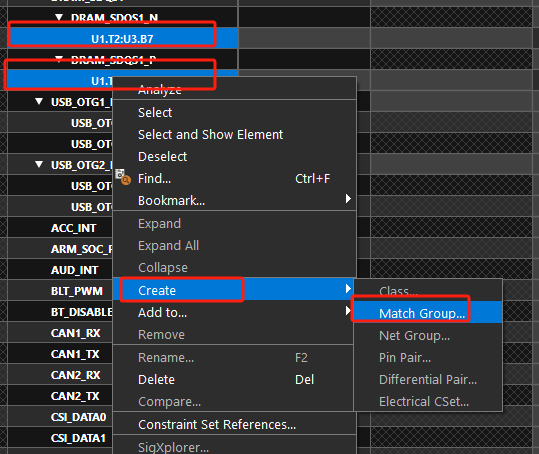
Task: Select the CAN1_RX net row
Action: tap(60, 333)
